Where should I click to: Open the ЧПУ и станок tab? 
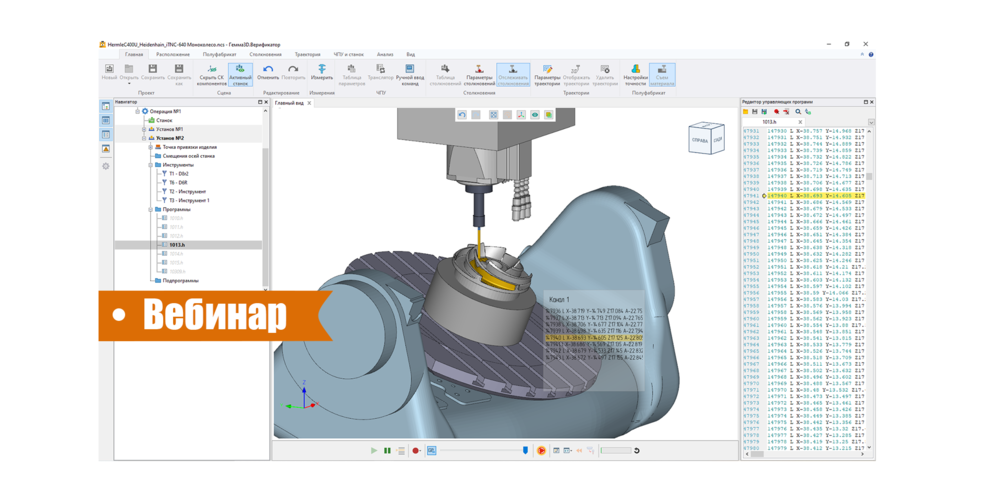click(349, 54)
